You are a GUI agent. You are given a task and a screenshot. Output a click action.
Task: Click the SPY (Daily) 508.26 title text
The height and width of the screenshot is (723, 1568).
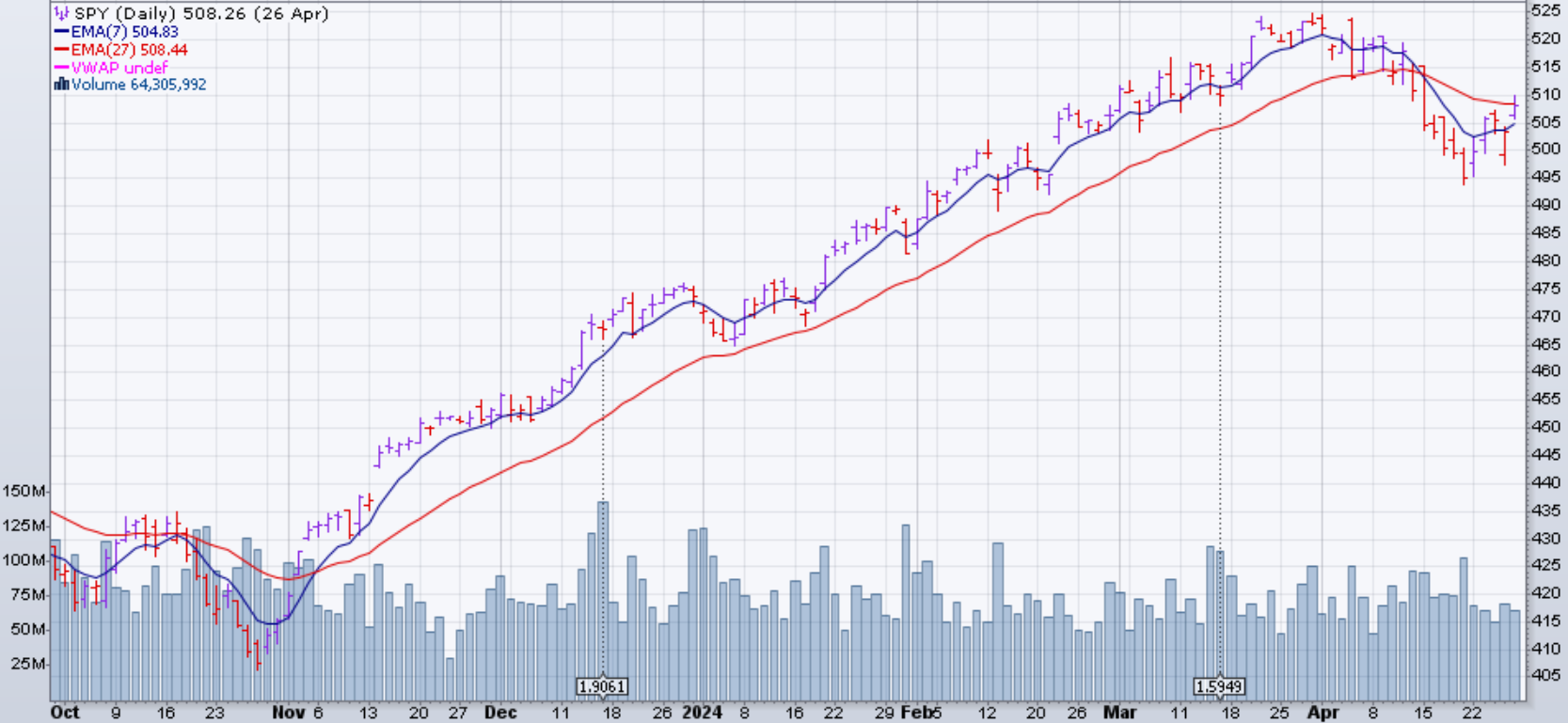[x=201, y=14]
